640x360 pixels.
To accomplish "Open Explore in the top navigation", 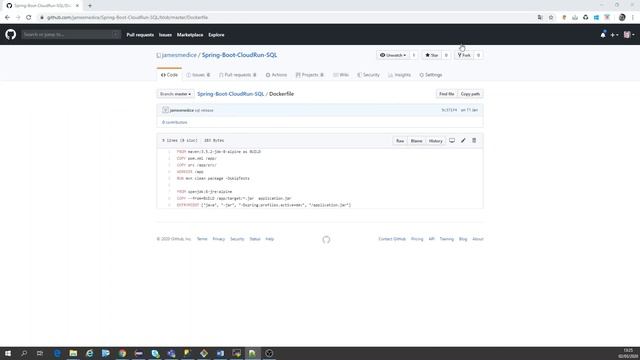I will (216, 35).
